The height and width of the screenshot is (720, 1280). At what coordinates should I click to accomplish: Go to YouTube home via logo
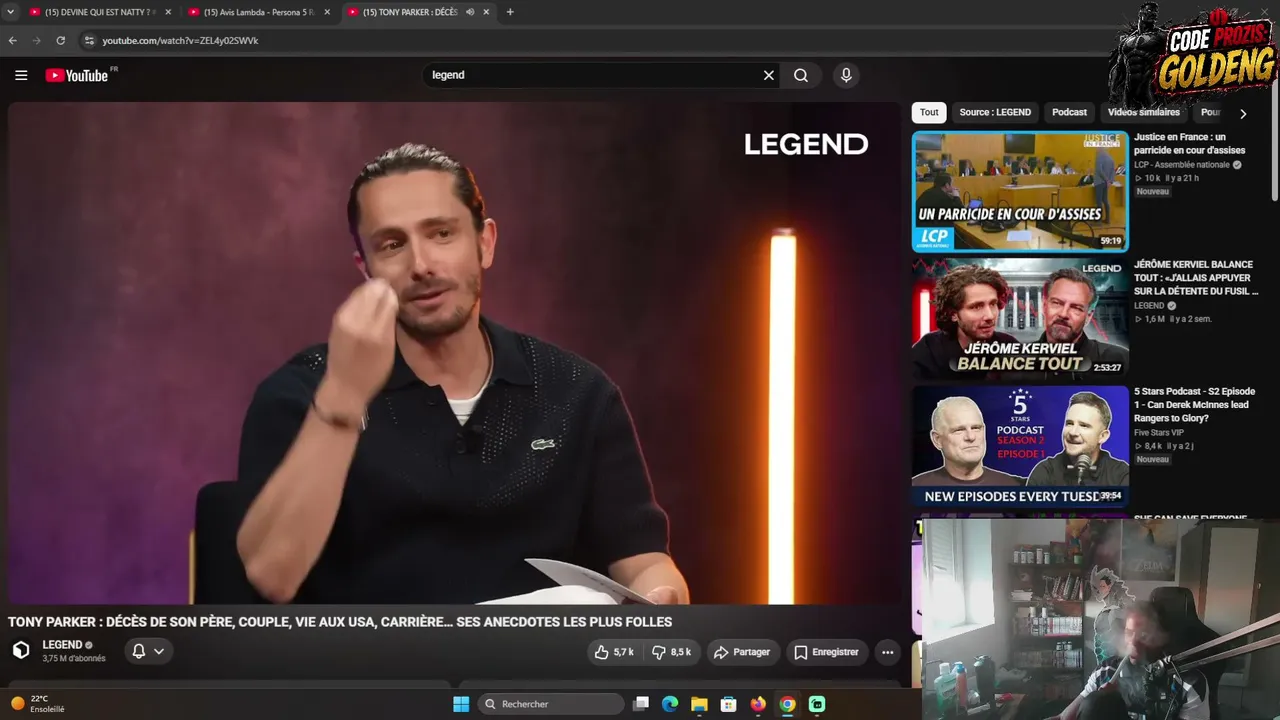click(x=77, y=75)
